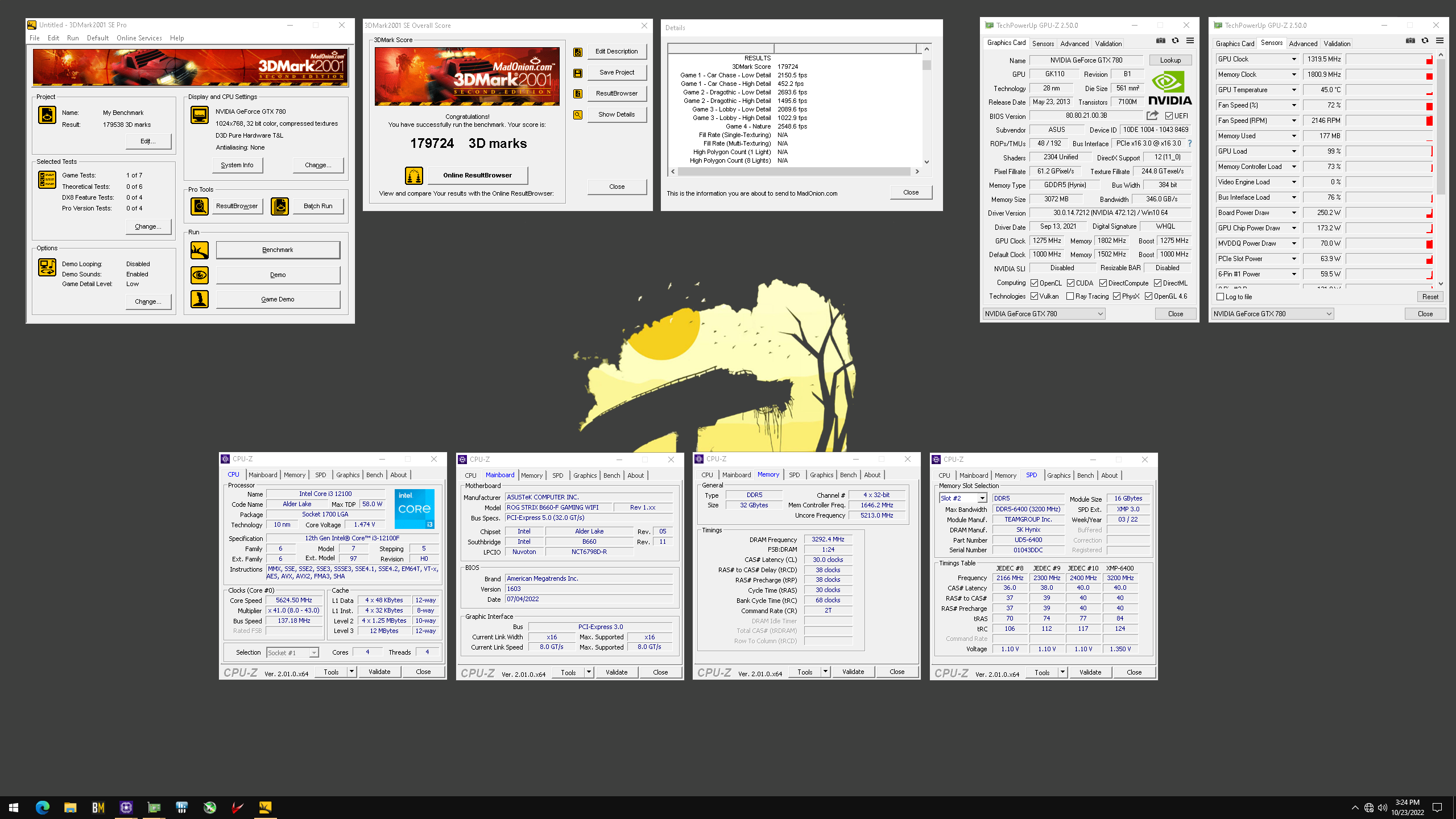The image size is (1456, 819).
Task: Click the Batch Run icon in Pro Tools
Action: pyautogui.click(x=279, y=206)
